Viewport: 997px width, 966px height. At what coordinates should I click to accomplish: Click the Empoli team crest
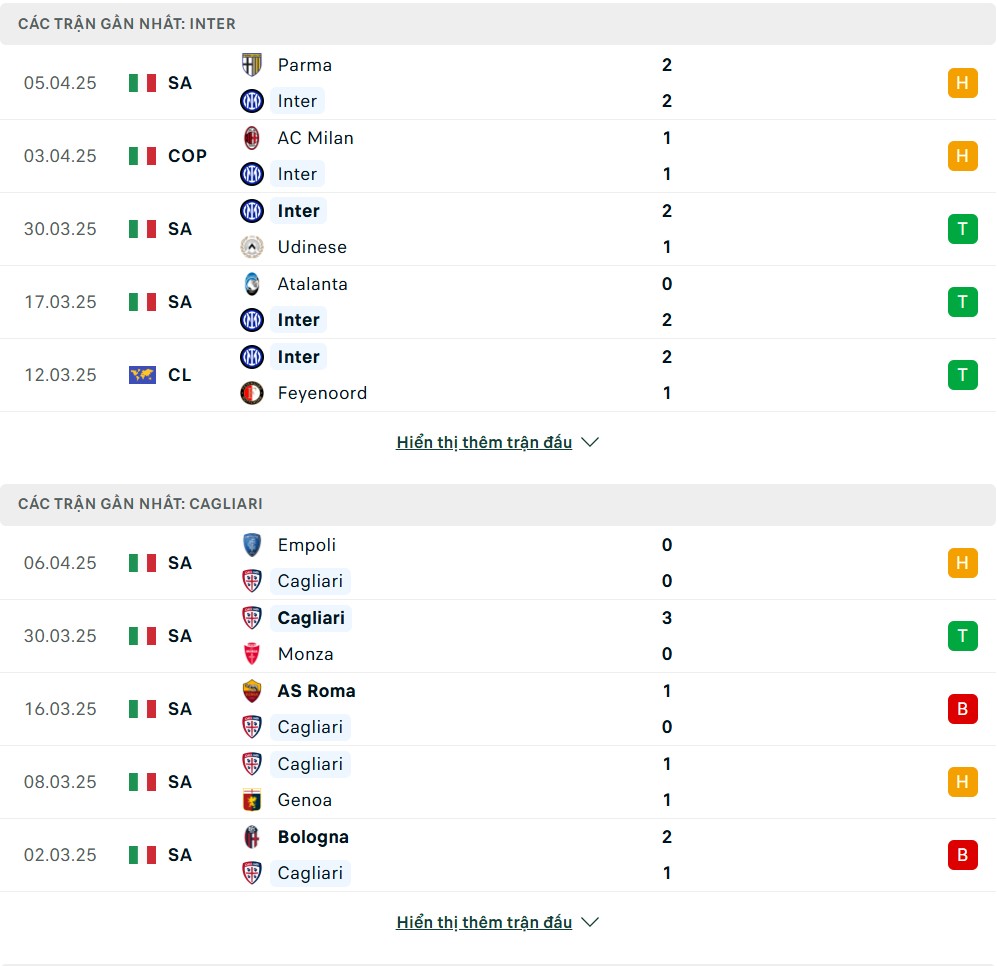coord(252,545)
